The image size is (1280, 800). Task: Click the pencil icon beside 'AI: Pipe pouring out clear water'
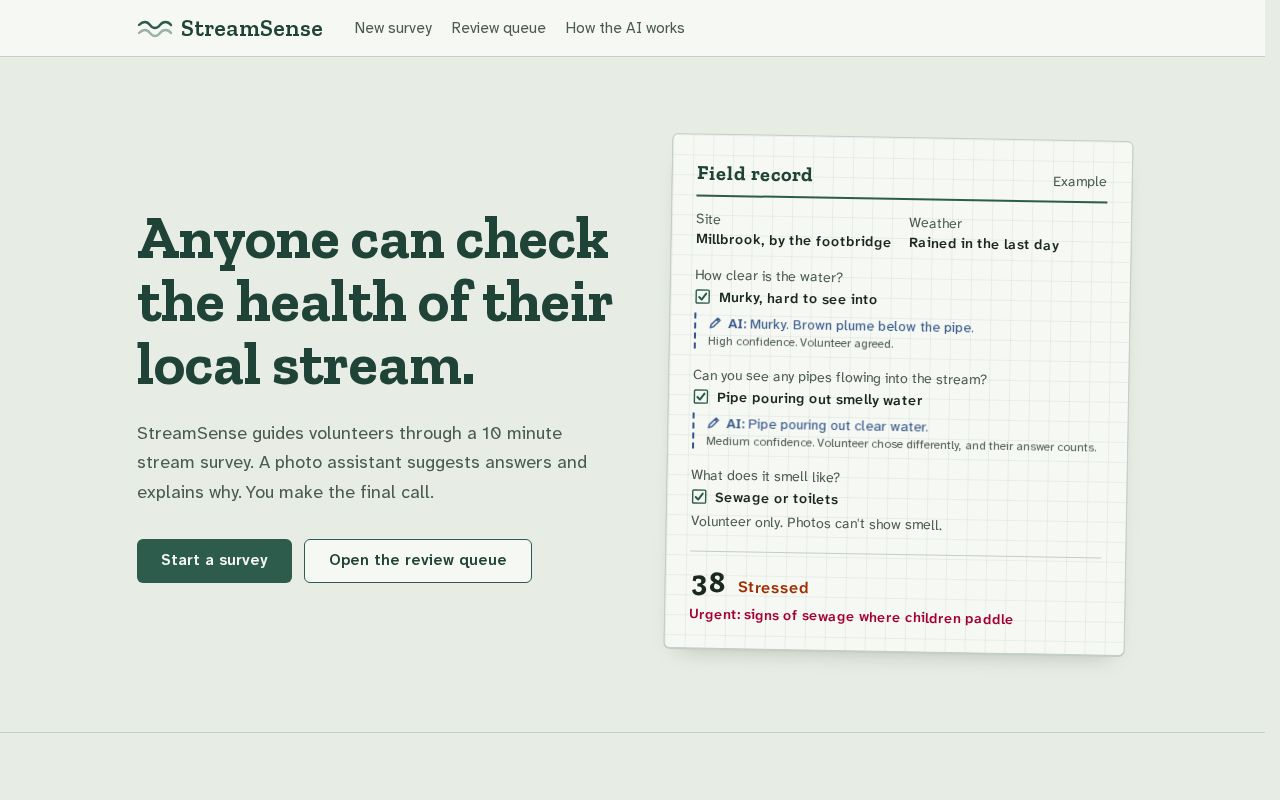coord(713,423)
